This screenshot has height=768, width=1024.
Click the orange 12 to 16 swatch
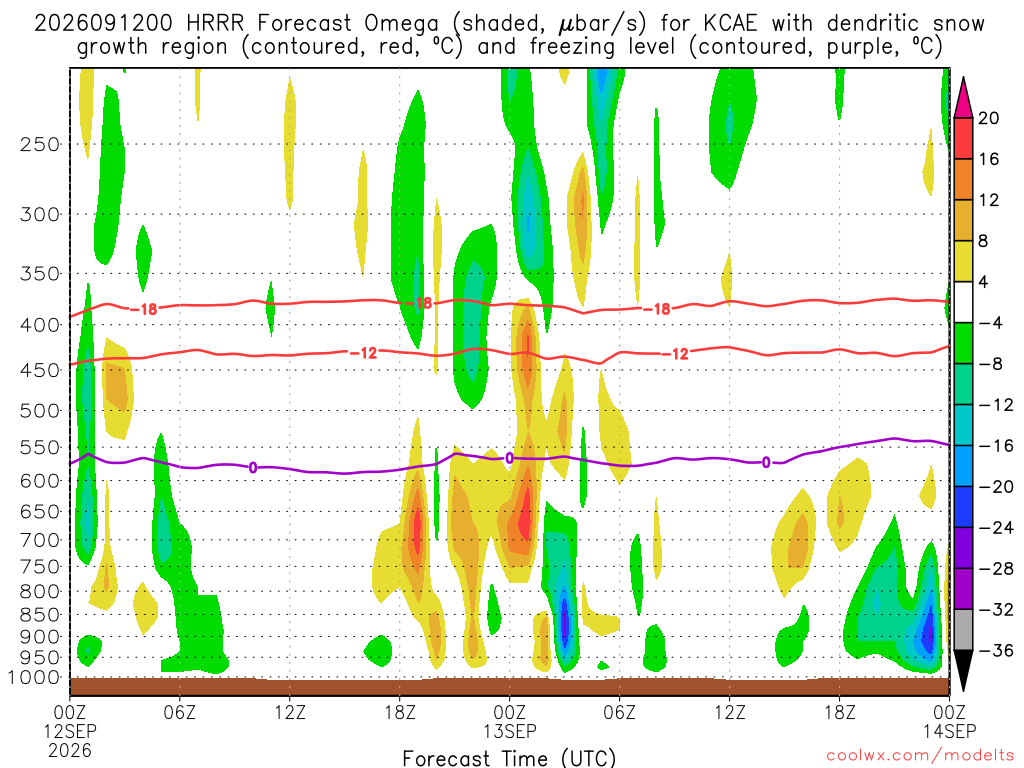[x=963, y=180]
